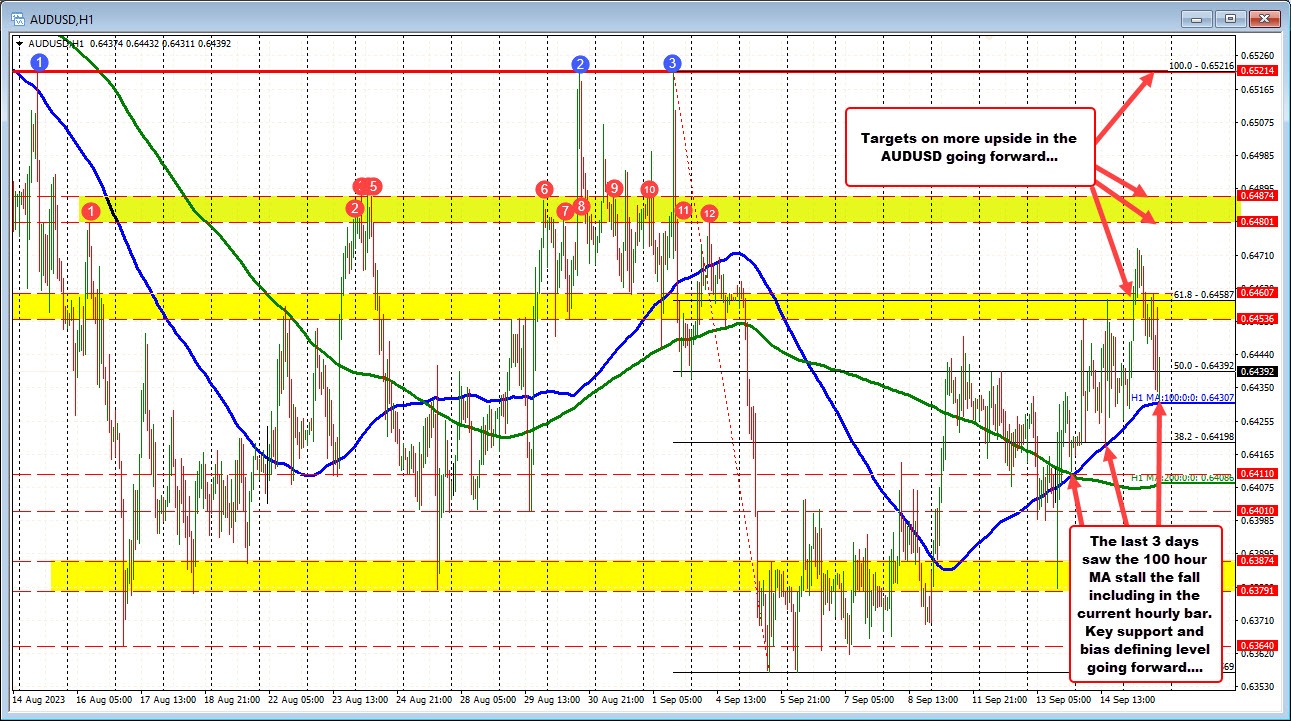Select blue marker 2 at the swing high
Screen dimensions: 1291x721
(x=579, y=62)
